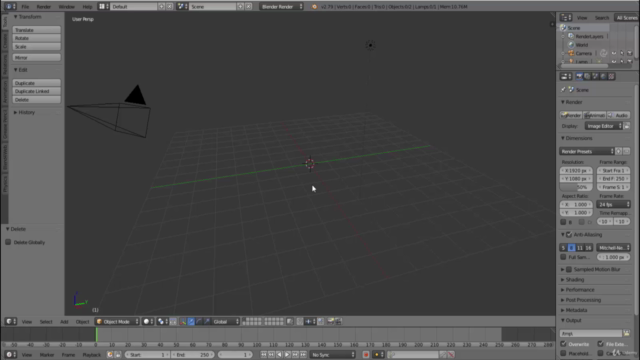Click the Duplicate Linked button
The width and height of the screenshot is (640, 360).
[37, 91]
